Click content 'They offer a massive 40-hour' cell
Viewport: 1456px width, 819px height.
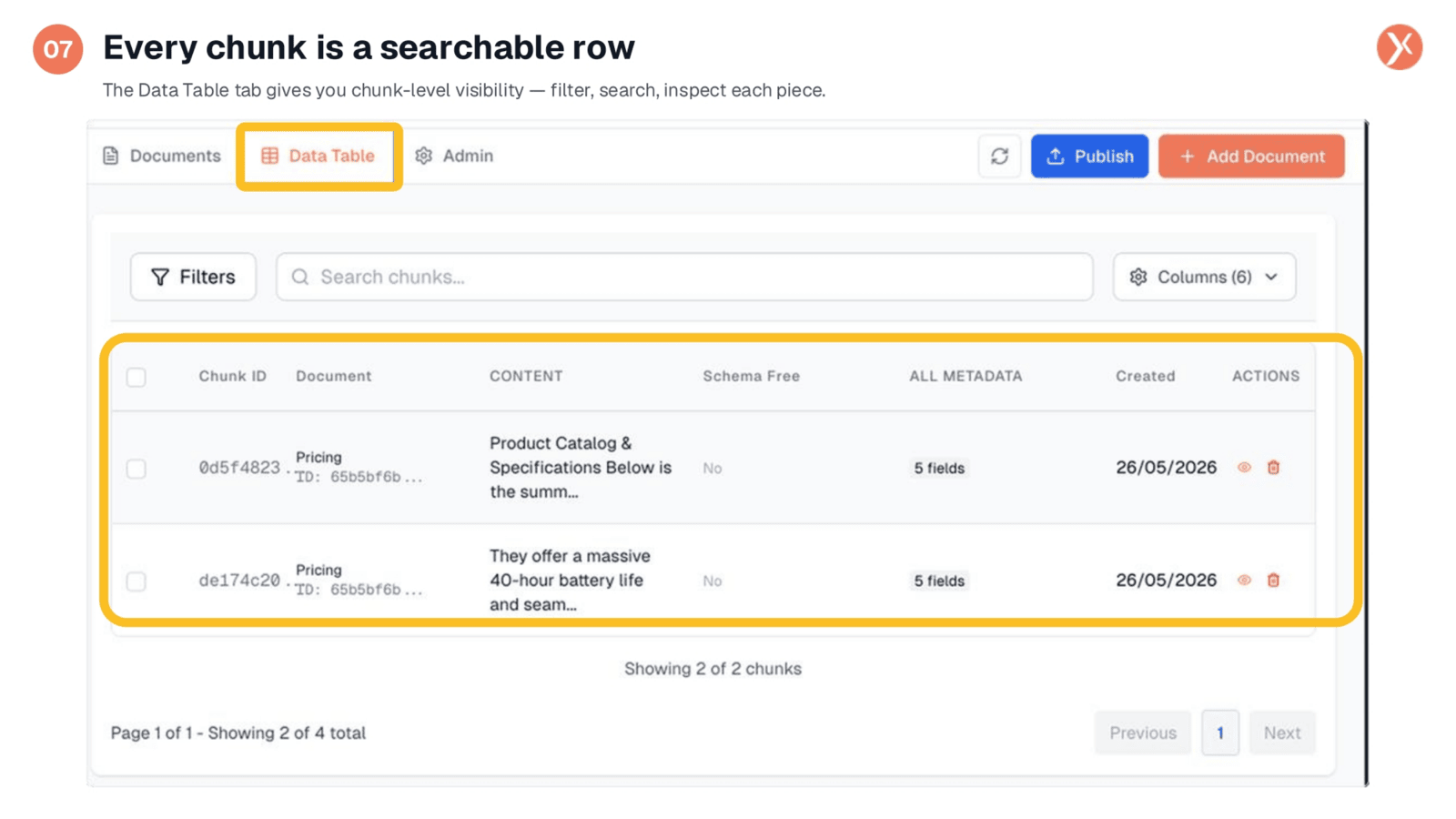pos(570,580)
